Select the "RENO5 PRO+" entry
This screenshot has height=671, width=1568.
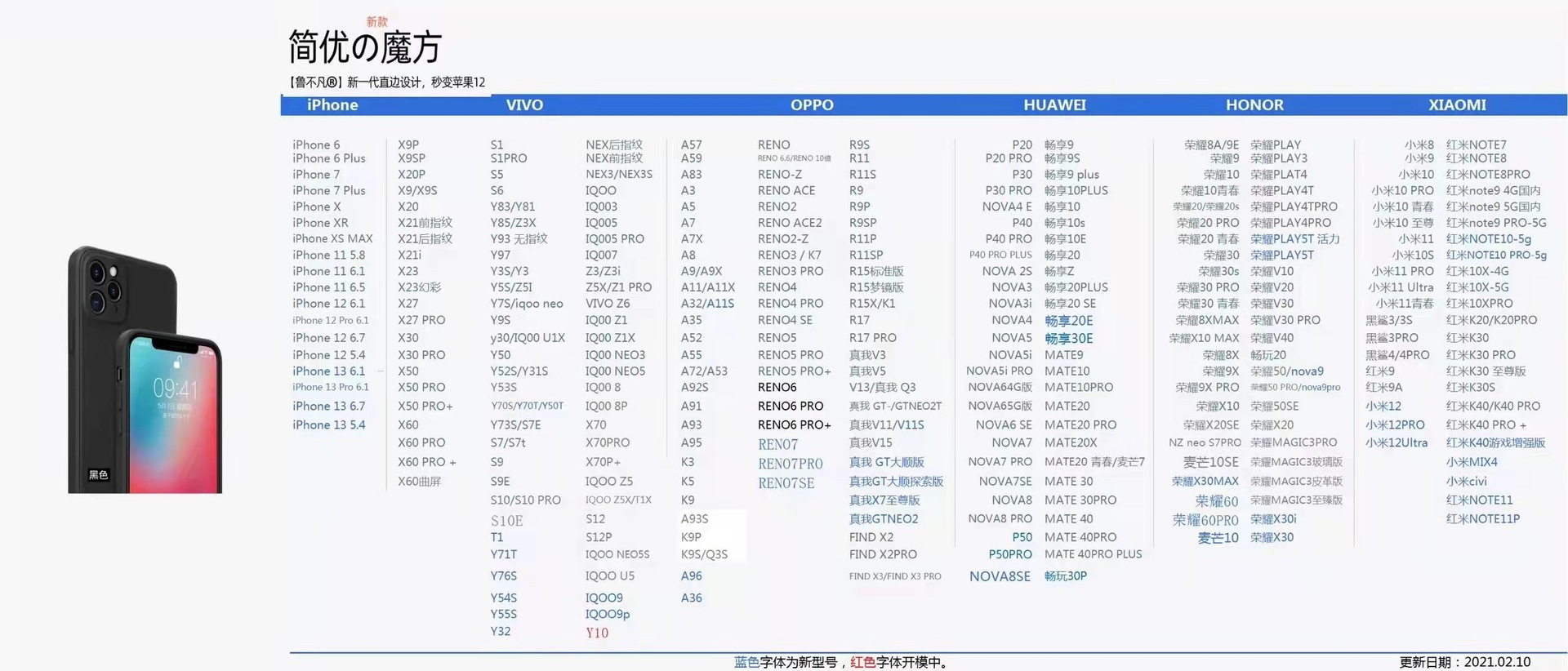[x=795, y=371]
